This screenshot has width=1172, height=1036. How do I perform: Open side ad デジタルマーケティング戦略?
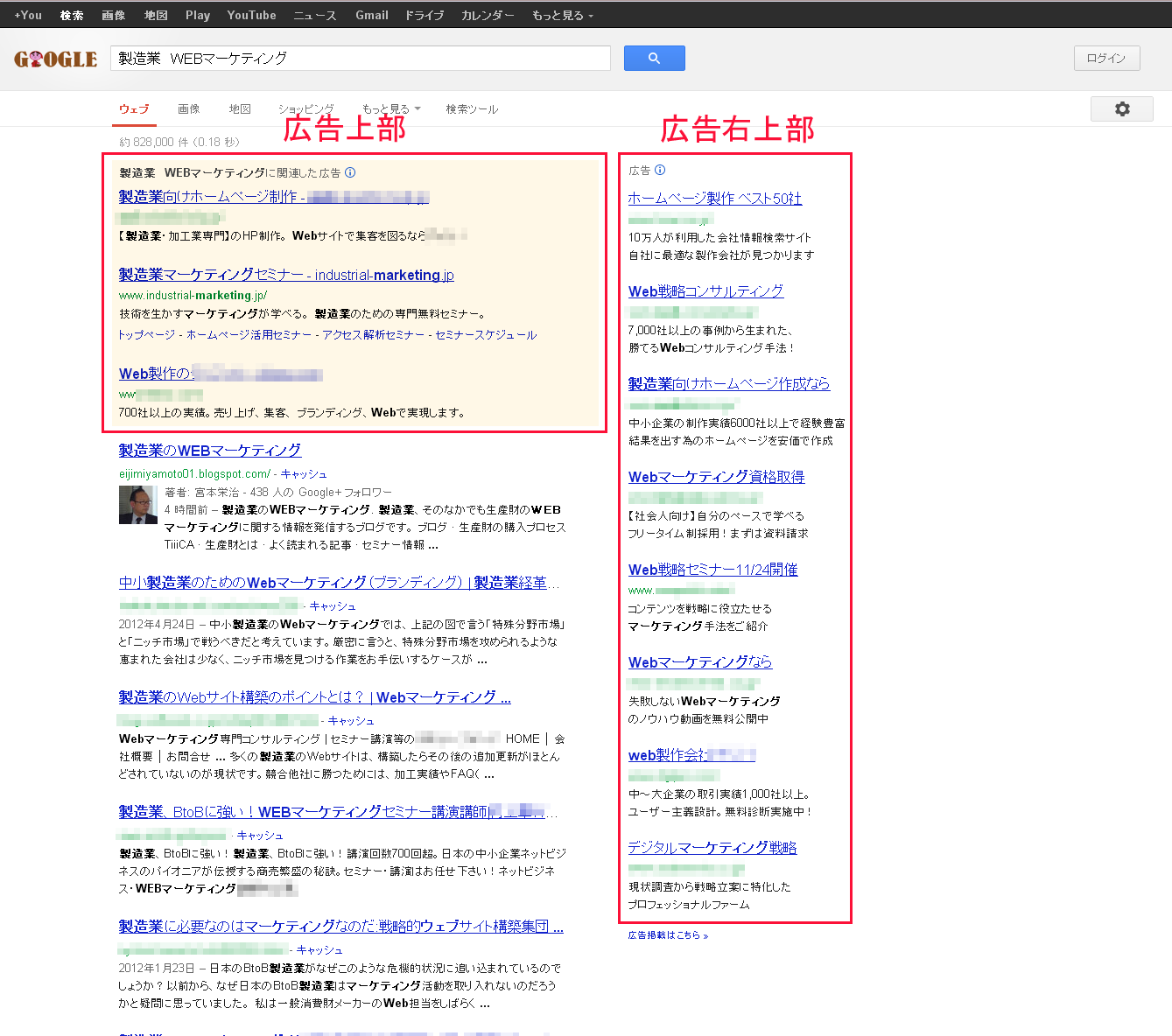pos(712,847)
